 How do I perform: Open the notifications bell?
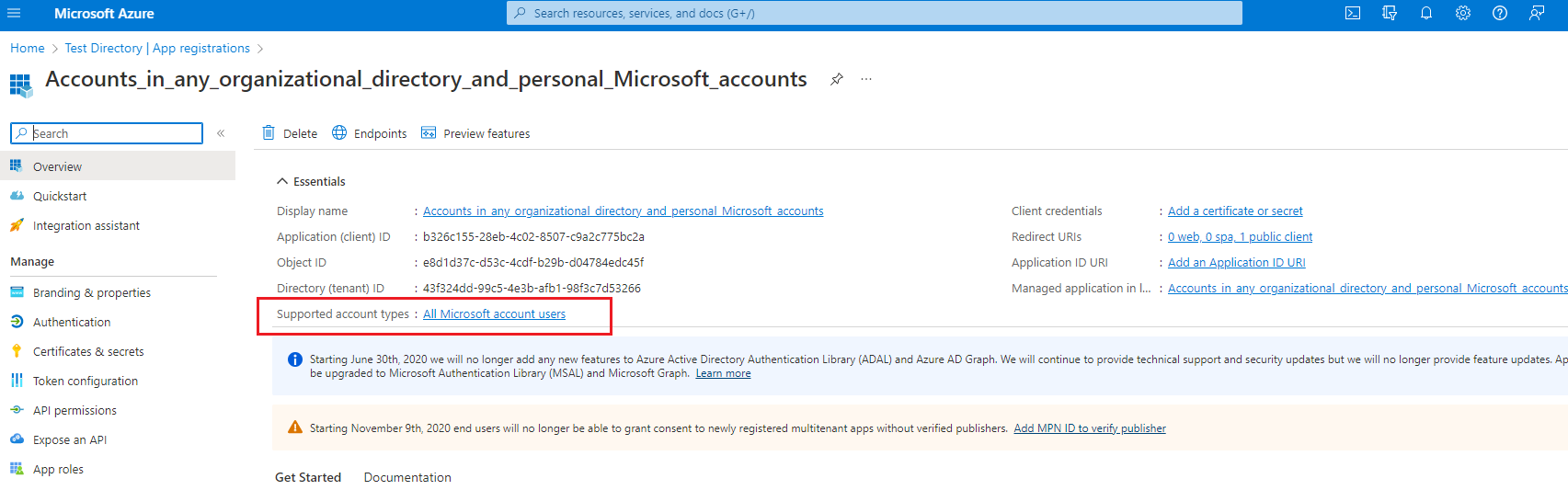[1426, 13]
